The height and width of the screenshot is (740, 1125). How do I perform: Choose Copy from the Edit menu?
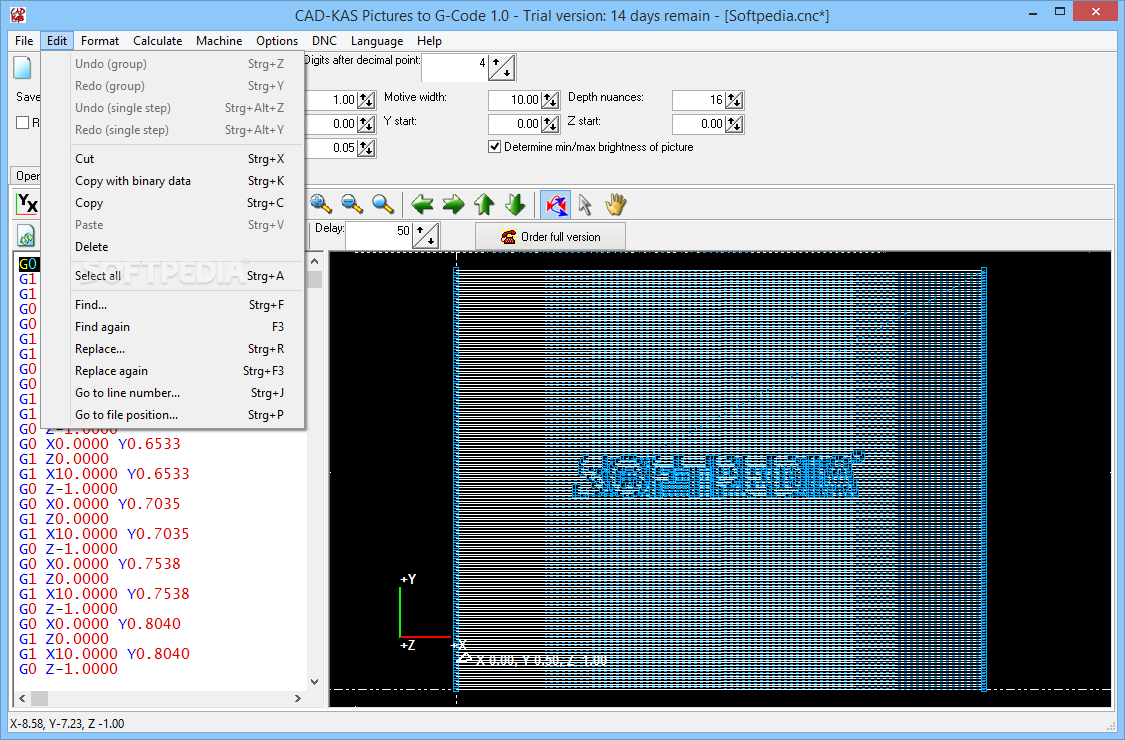click(x=172, y=203)
